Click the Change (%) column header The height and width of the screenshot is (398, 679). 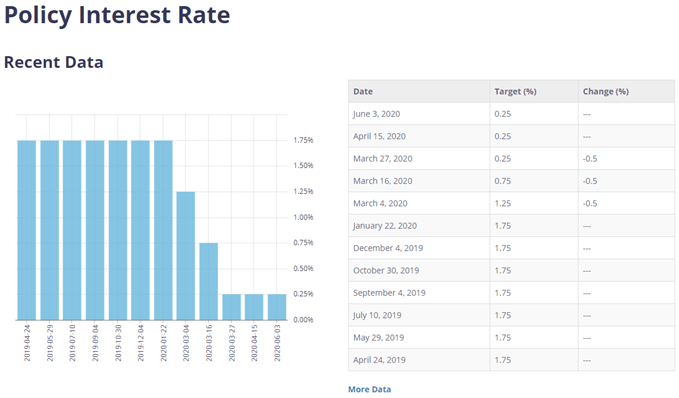click(x=626, y=91)
